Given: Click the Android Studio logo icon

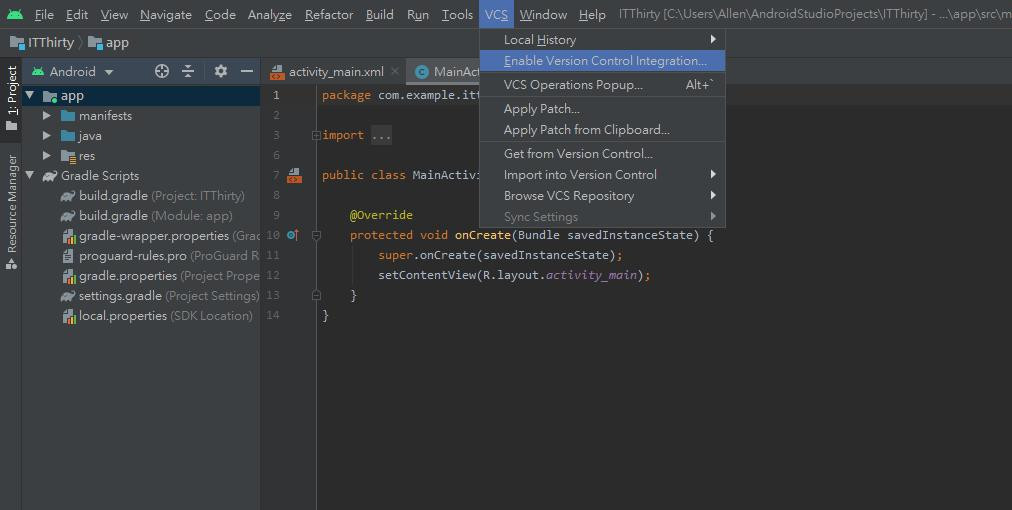Looking at the screenshot, I should tap(15, 14).
